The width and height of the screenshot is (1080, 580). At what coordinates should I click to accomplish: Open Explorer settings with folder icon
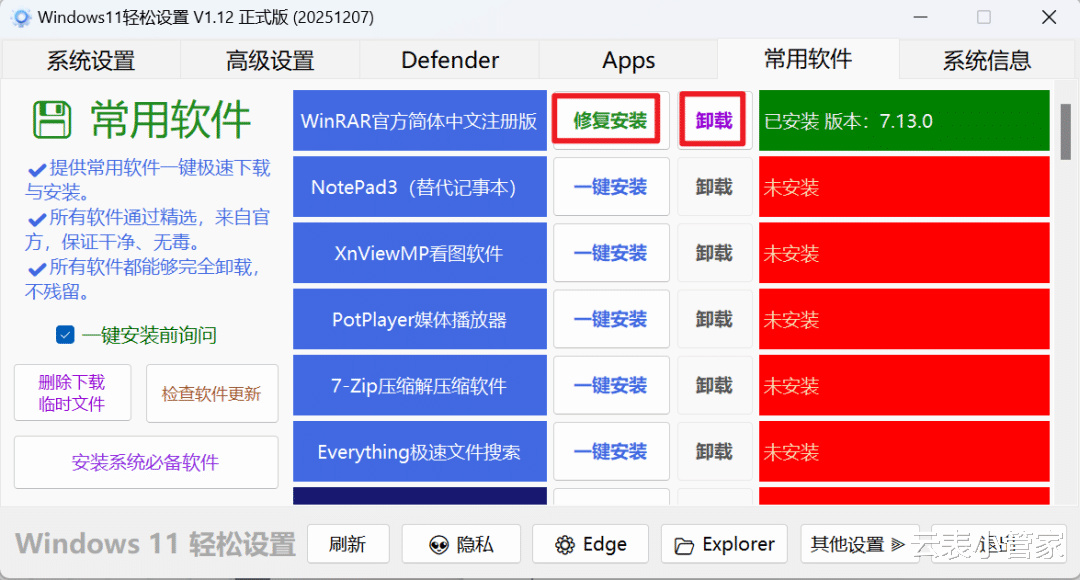725,544
